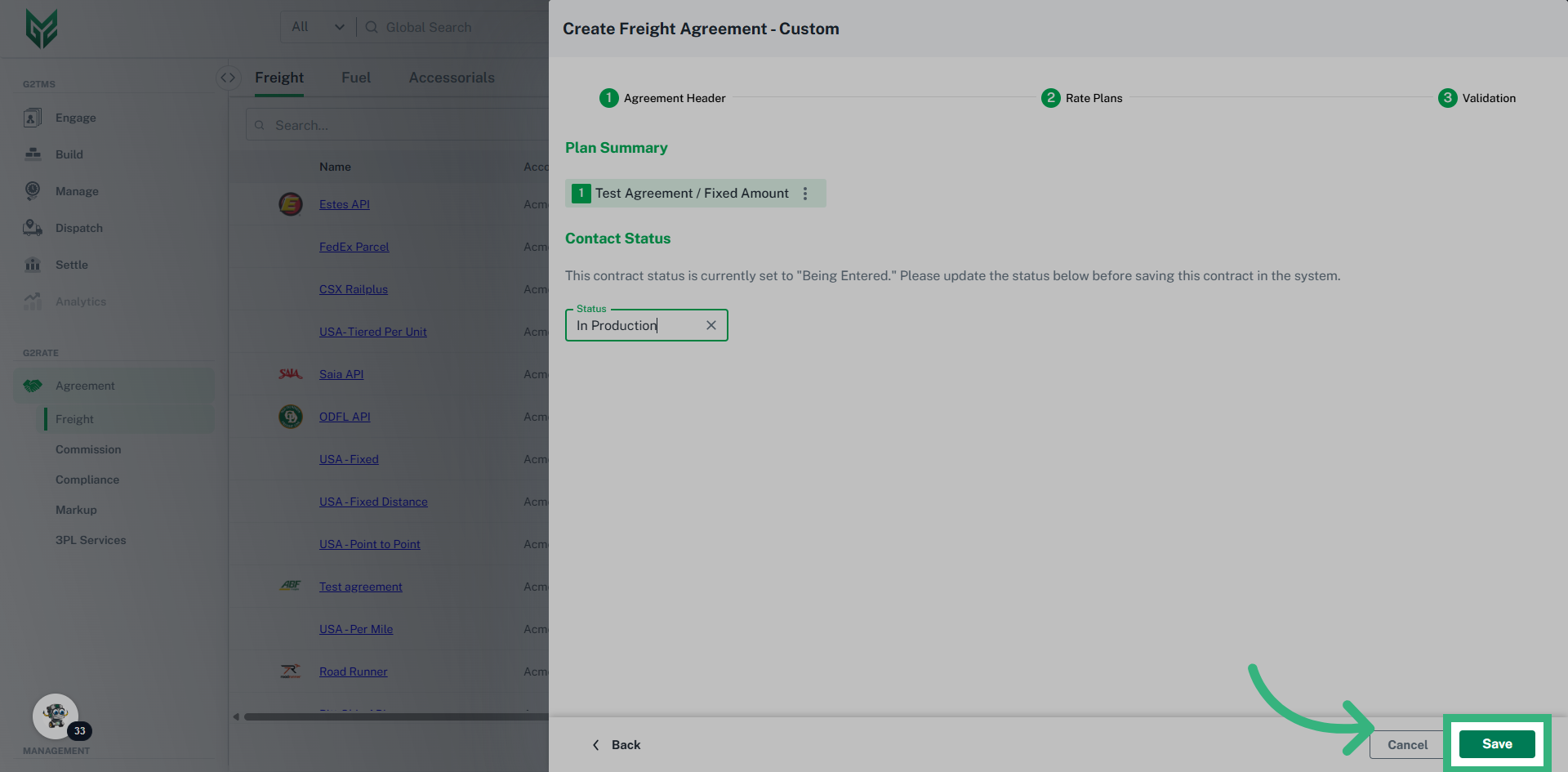The width and height of the screenshot is (1568, 772).
Task: Switch to the Accessorials tab
Action: 452,78
